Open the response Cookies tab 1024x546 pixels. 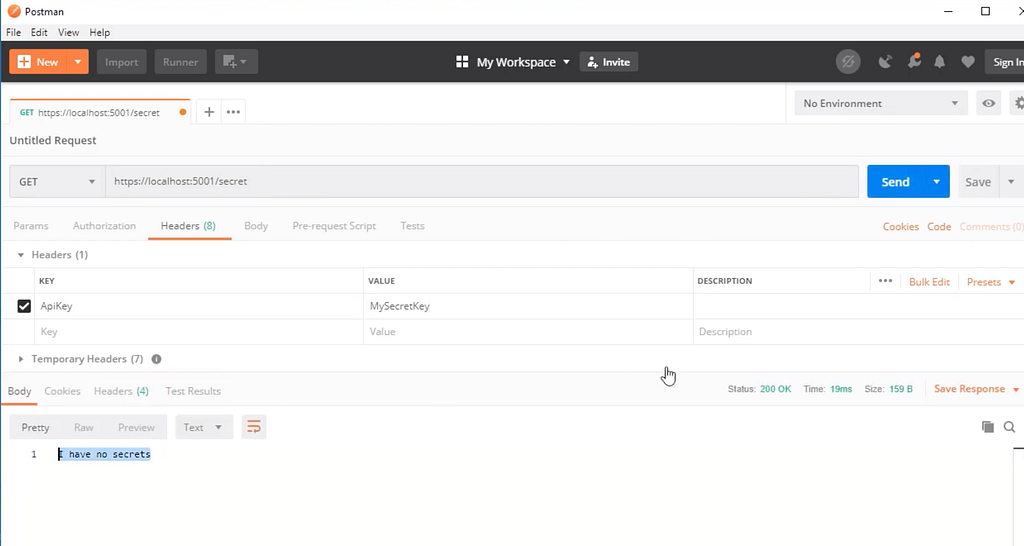coord(62,391)
